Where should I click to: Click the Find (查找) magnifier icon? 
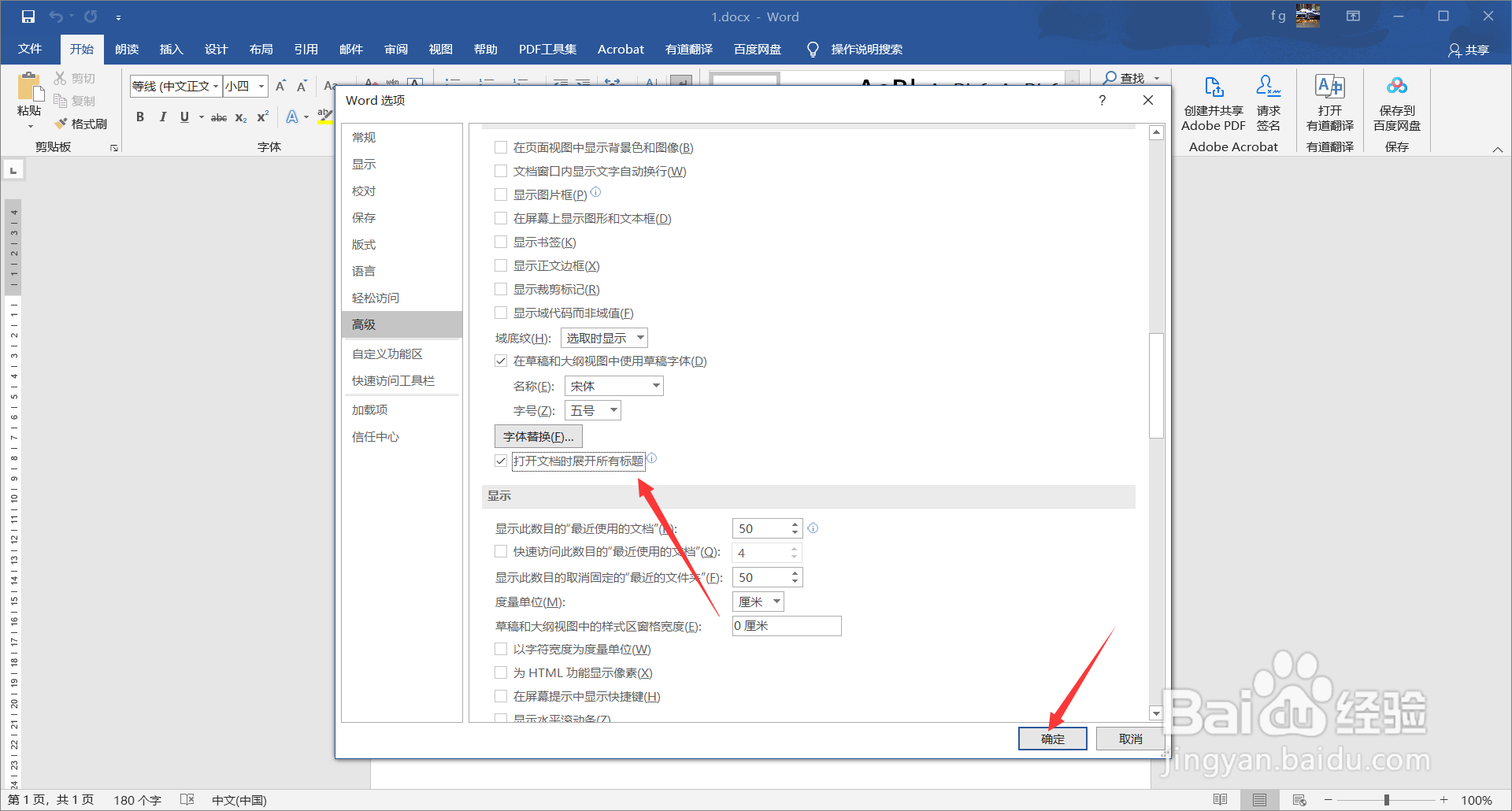(1110, 78)
